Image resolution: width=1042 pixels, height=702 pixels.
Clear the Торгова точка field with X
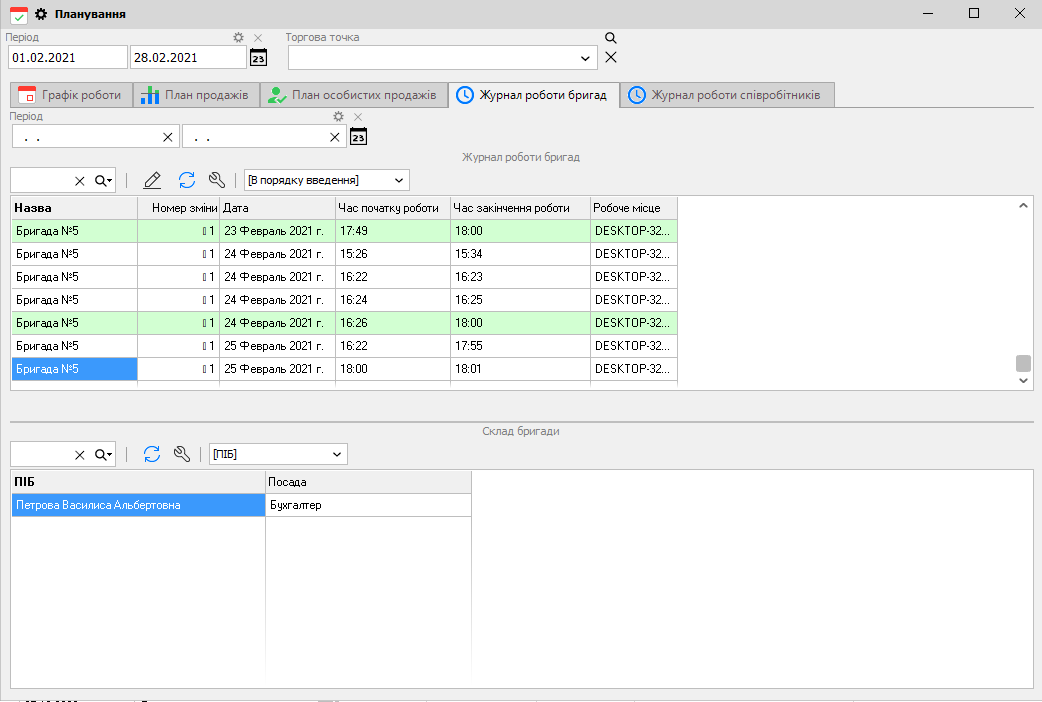pos(611,57)
